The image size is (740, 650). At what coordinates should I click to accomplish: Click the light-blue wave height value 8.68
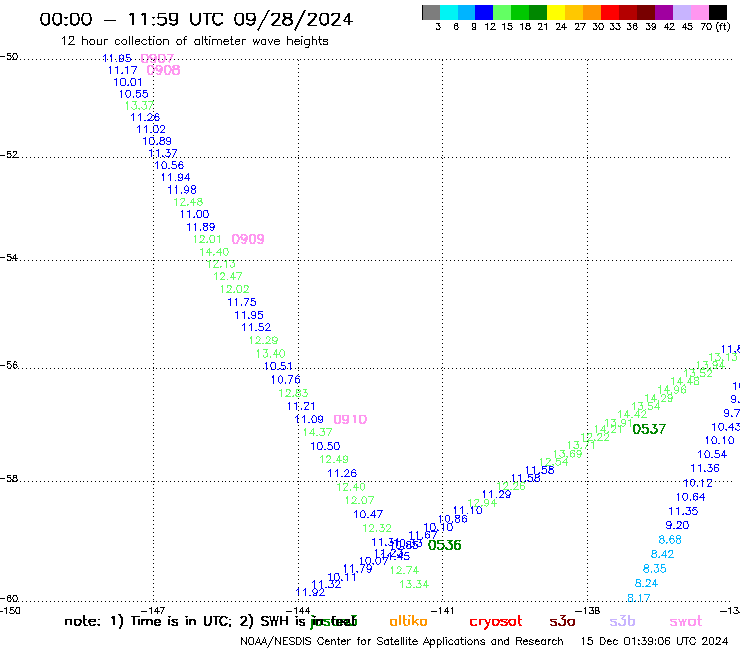(x=670, y=540)
